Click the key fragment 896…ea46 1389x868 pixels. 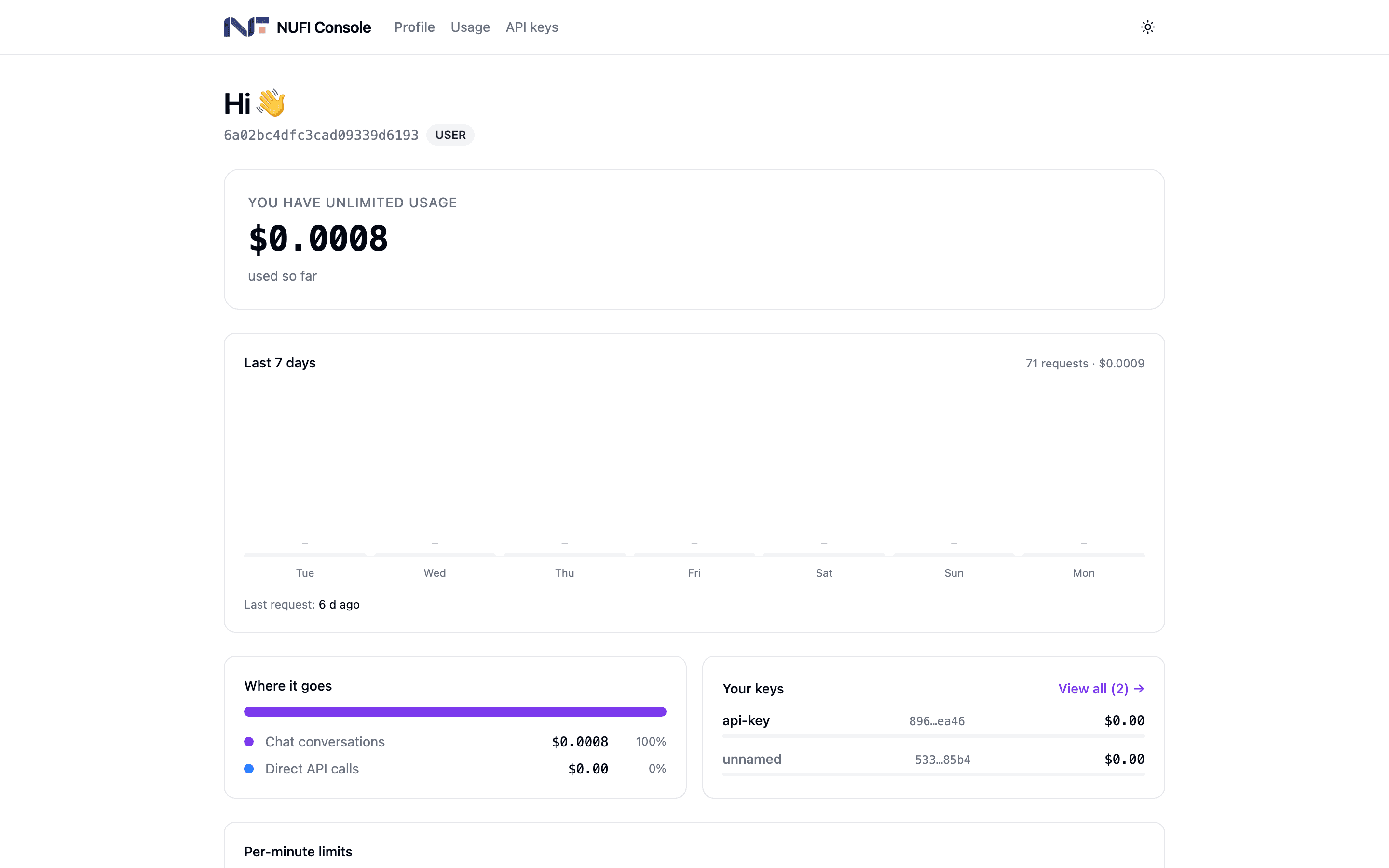[x=937, y=721]
